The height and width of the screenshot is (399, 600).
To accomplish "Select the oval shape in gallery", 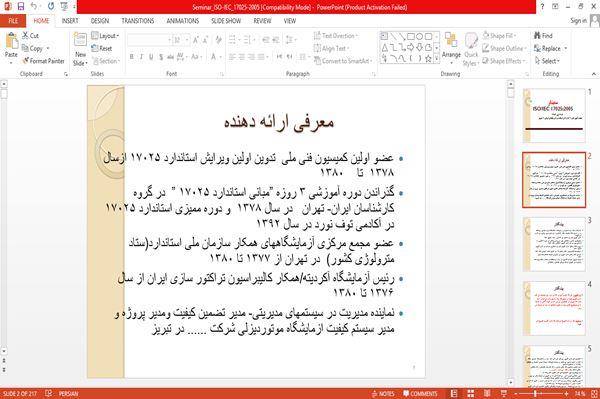I will coord(420,36).
